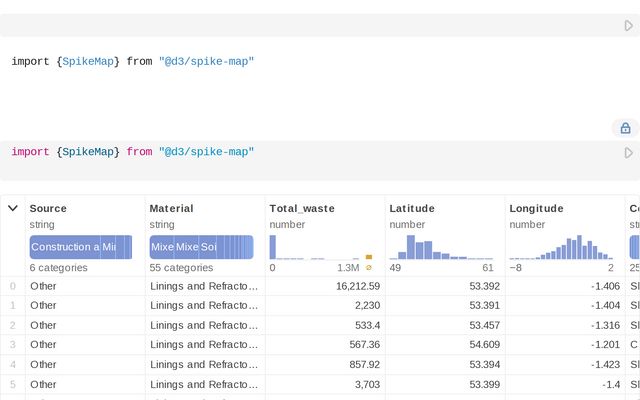Select the 3,703 Total_waste cell
640x400 pixels.
(325, 384)
